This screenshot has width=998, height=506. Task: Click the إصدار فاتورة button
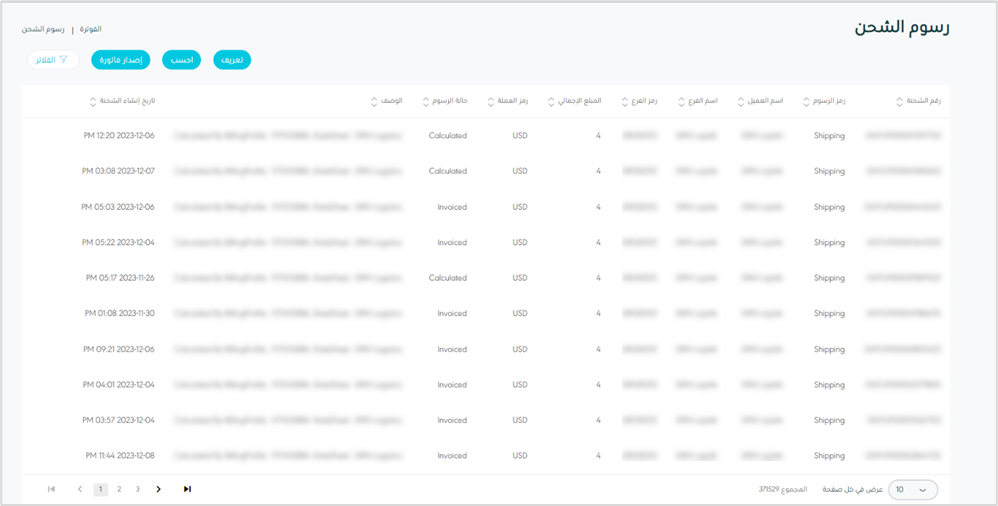point(122,60)
